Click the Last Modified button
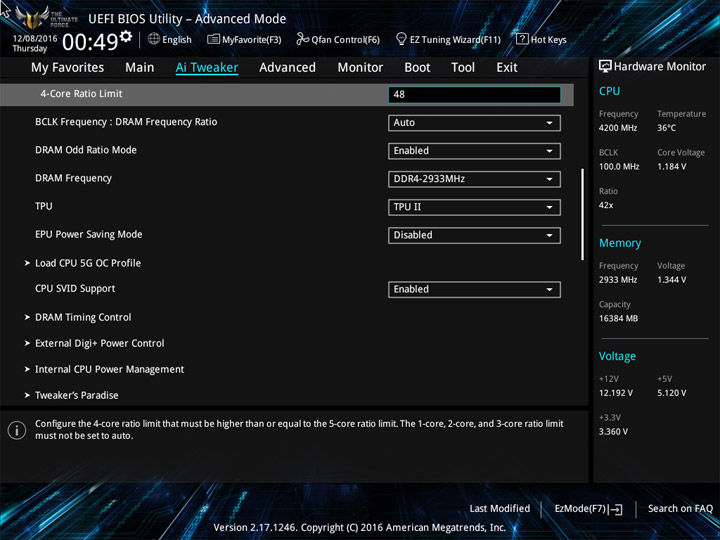Viewport: 720px width, 540px height. click(x=500, y=509)
